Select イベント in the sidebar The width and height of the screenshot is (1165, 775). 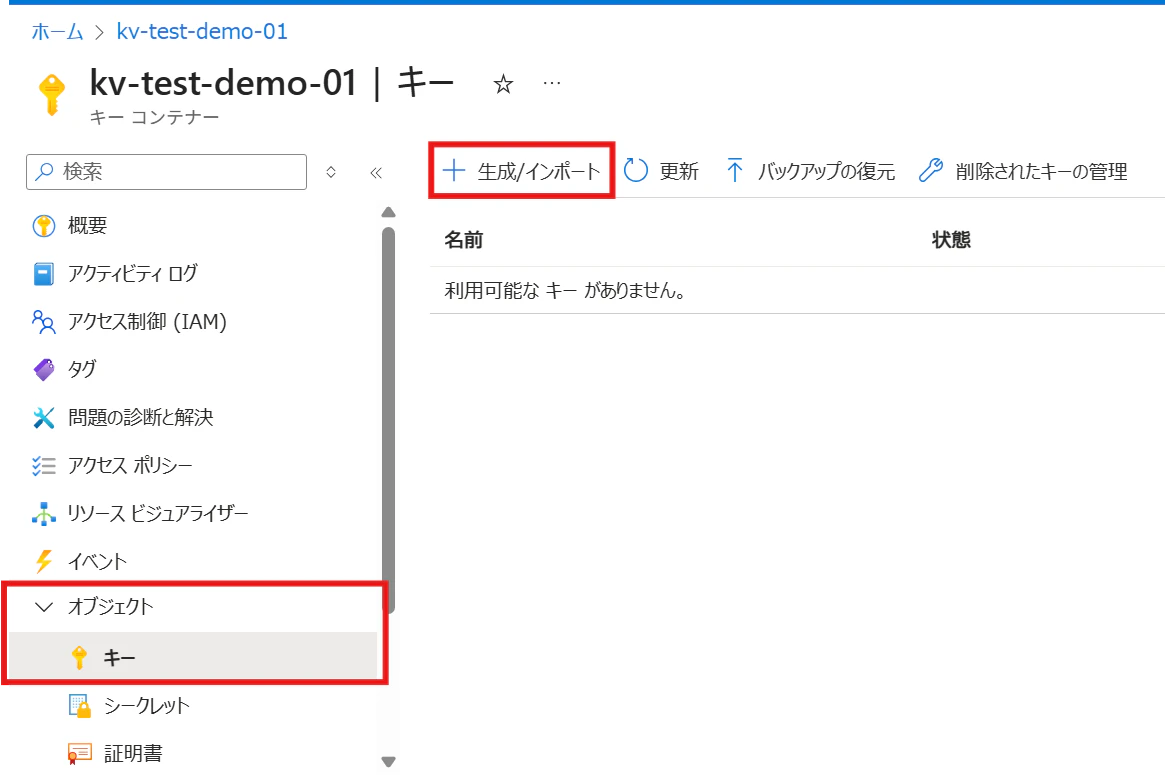(x=97, y=561)
